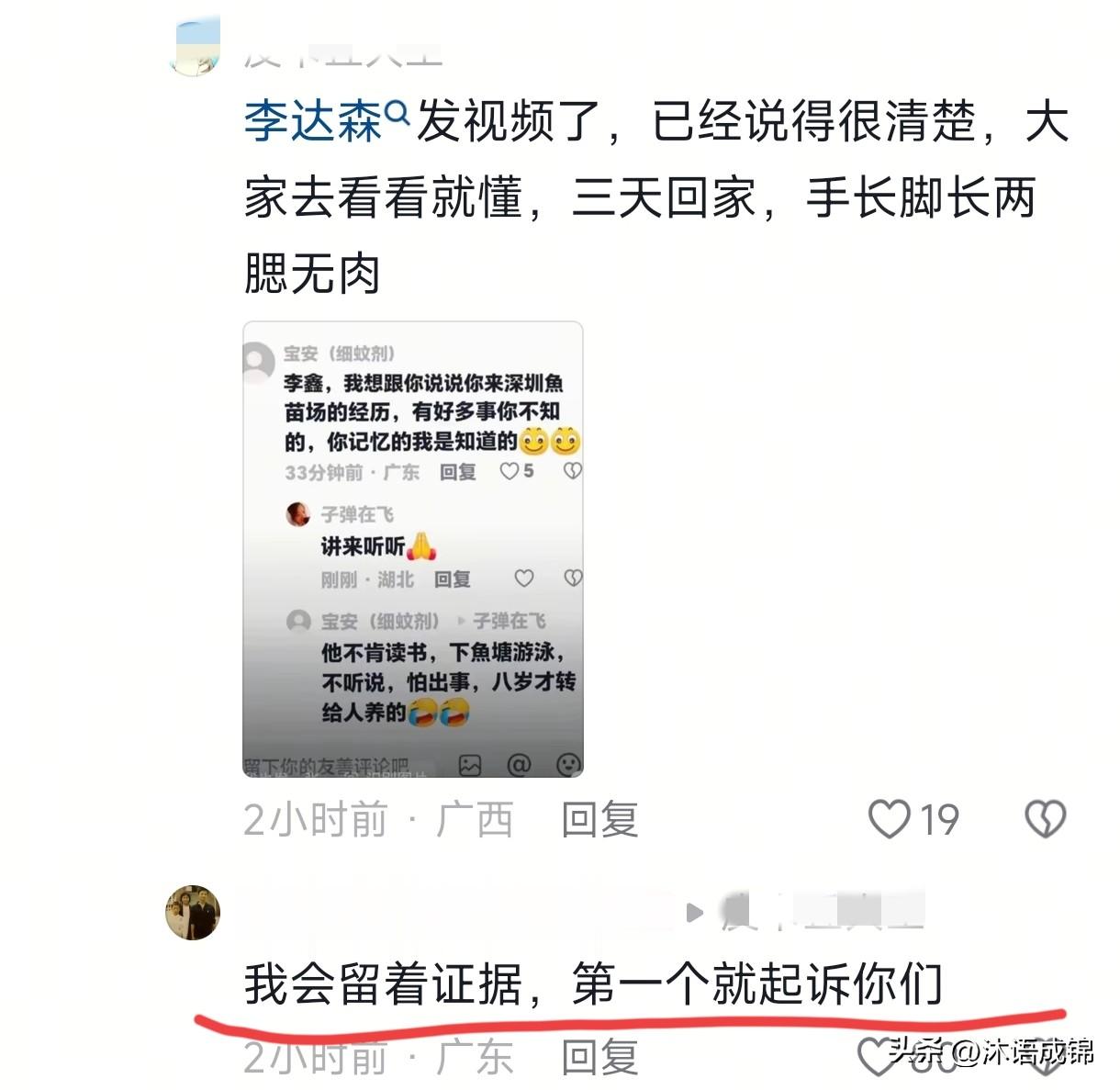Reply to the 广西 comment
1120x1090 pixels.
pos(599,819)
